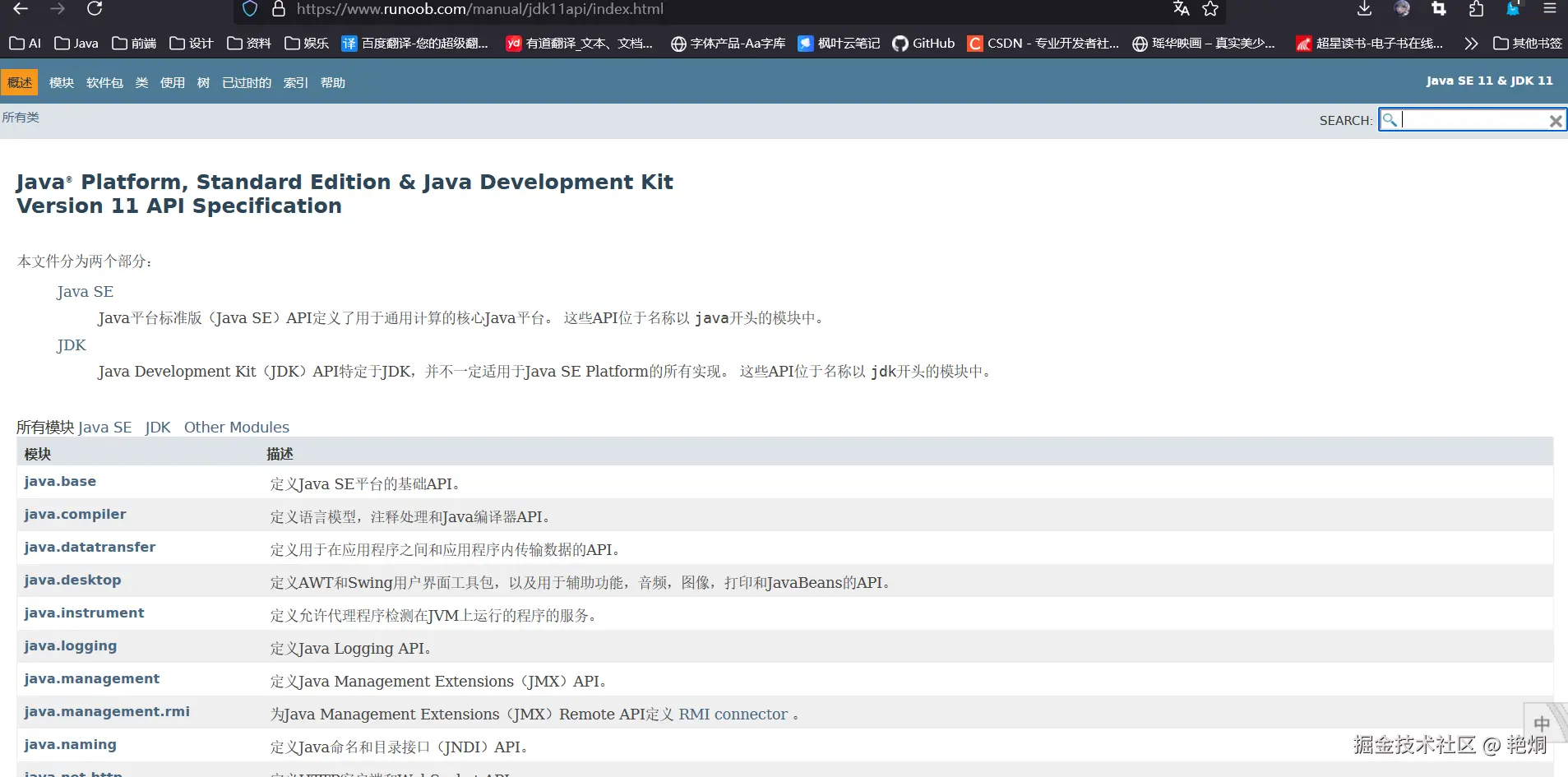Open the extensions puzzle-piece menu
Image resolution: width=1568 pixels, height=777 pixels.
coord(1476,9)
